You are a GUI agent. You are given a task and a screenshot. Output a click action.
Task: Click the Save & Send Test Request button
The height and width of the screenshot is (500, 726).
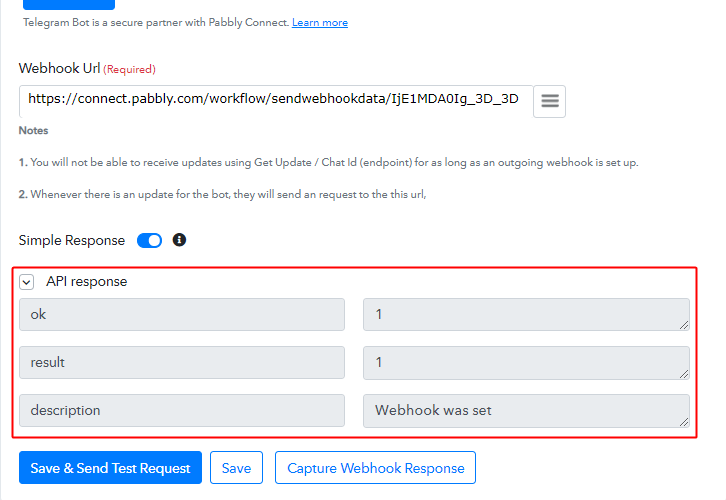point(110,468)
